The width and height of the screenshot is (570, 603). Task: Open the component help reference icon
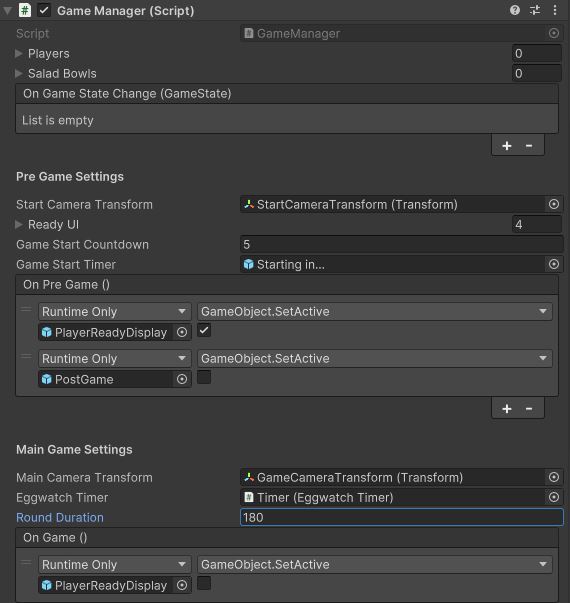coord(515,10)
